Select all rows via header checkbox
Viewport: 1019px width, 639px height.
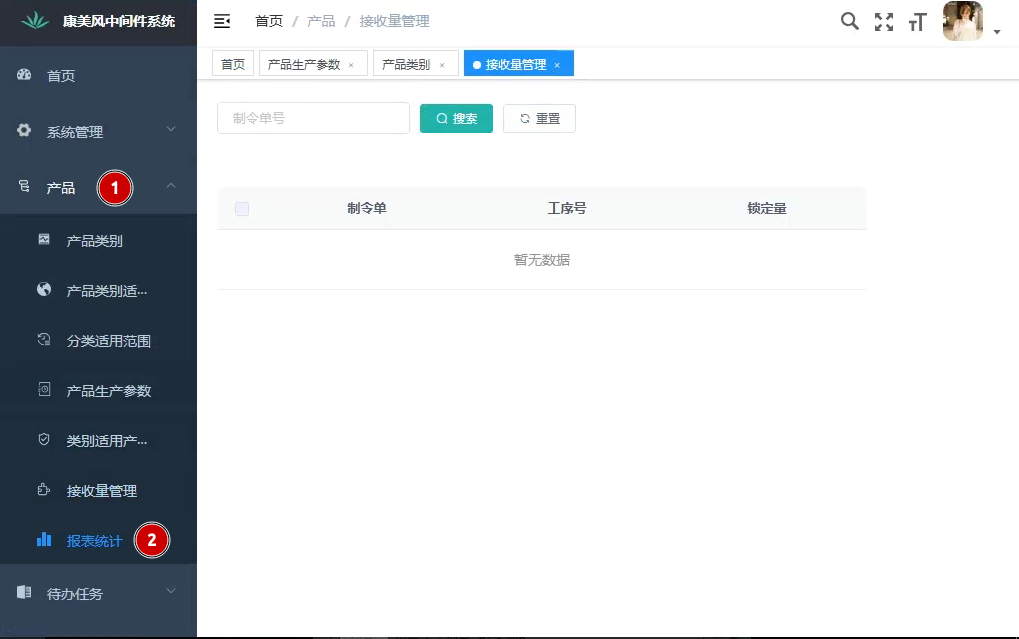pyautogui.click(x=242, y=209)
